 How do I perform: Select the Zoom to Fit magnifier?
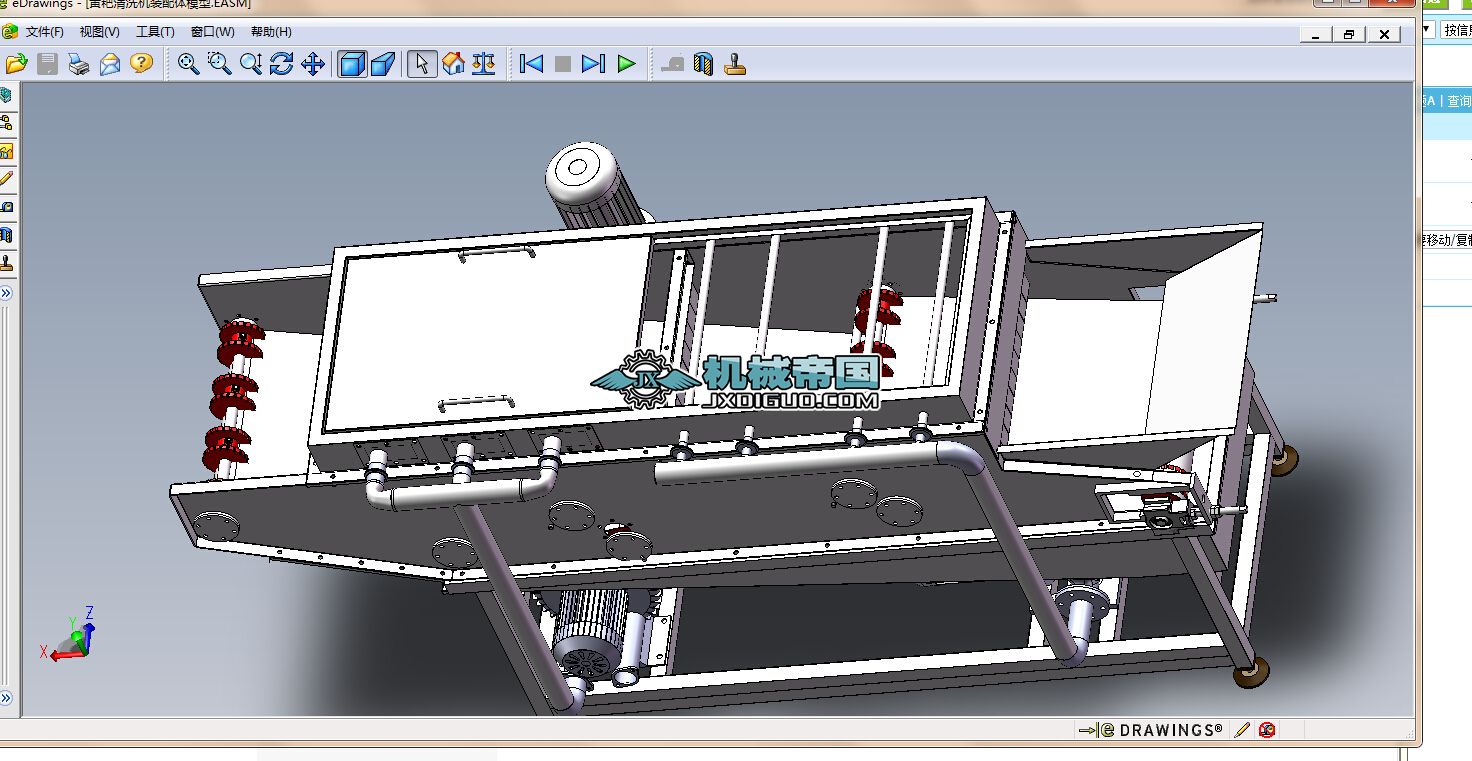pyautogui.click(x=188, y=64)
